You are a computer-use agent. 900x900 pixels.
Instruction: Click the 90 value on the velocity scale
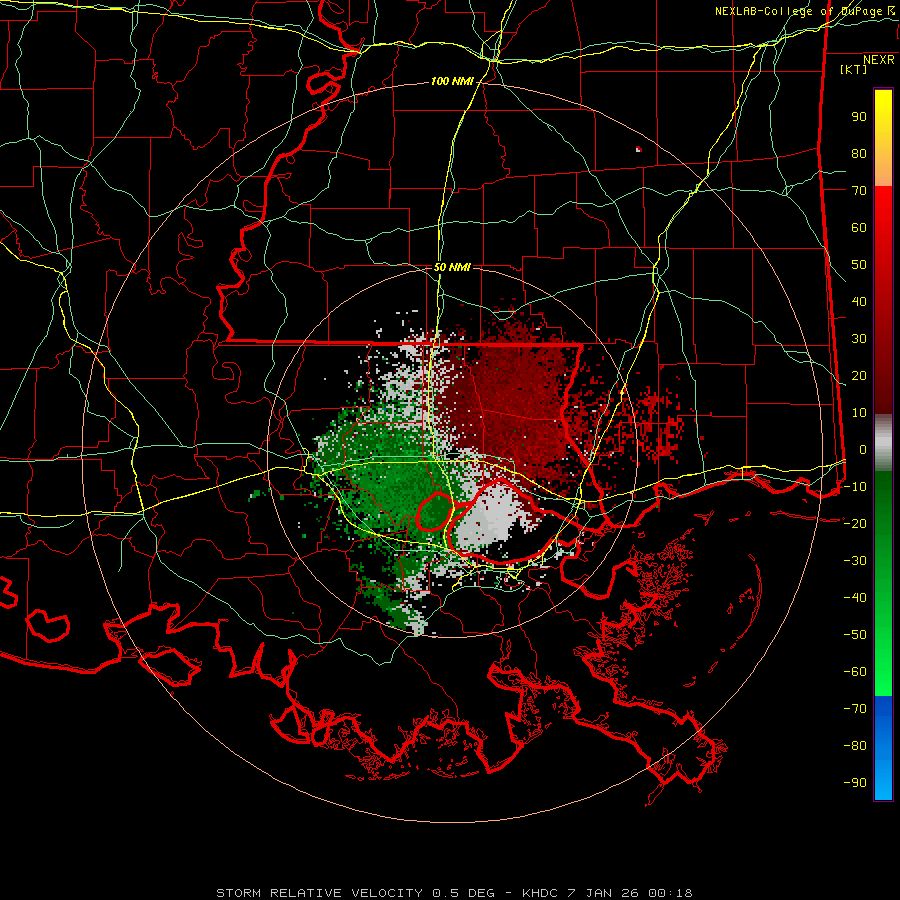(x=859, y=117)
